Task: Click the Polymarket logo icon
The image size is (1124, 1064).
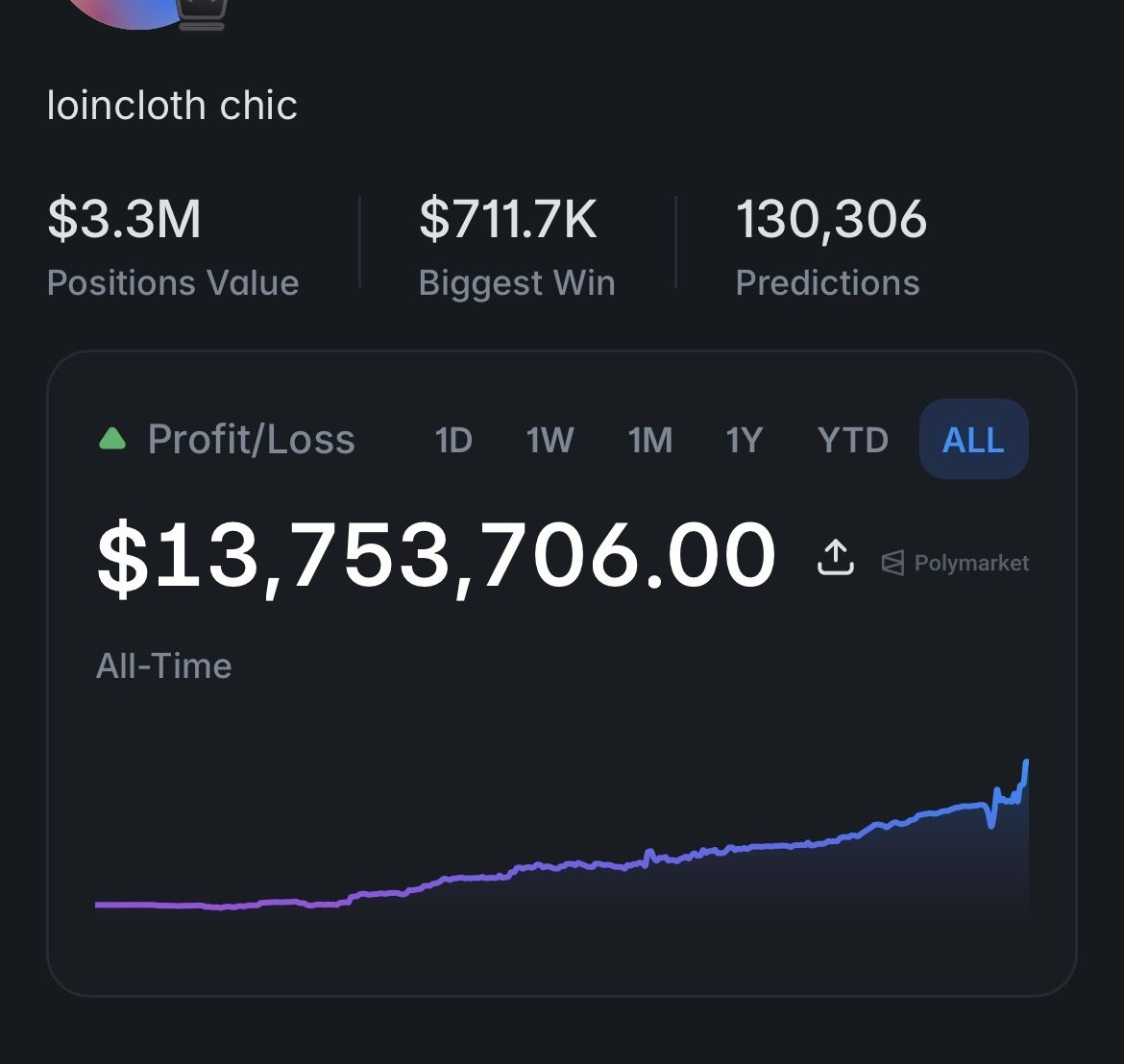Action: click(892, 563)
